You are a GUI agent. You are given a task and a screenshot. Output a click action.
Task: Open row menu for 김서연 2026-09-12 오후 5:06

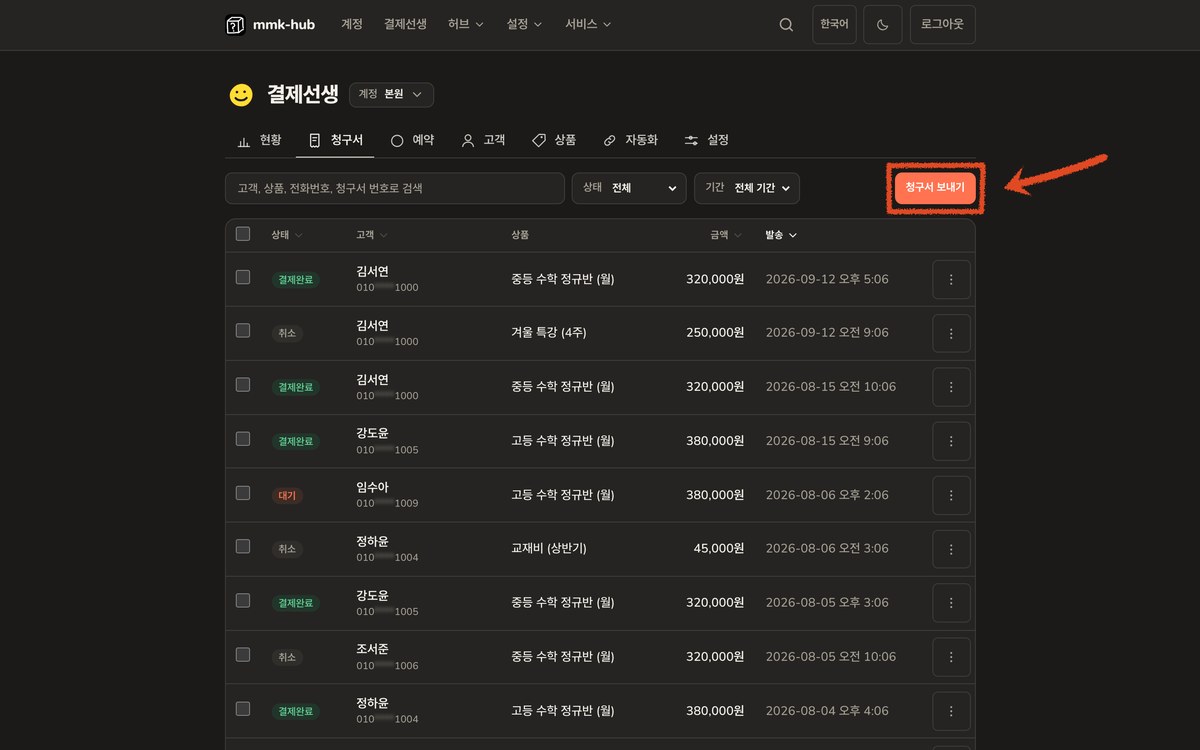coord(951,279)
